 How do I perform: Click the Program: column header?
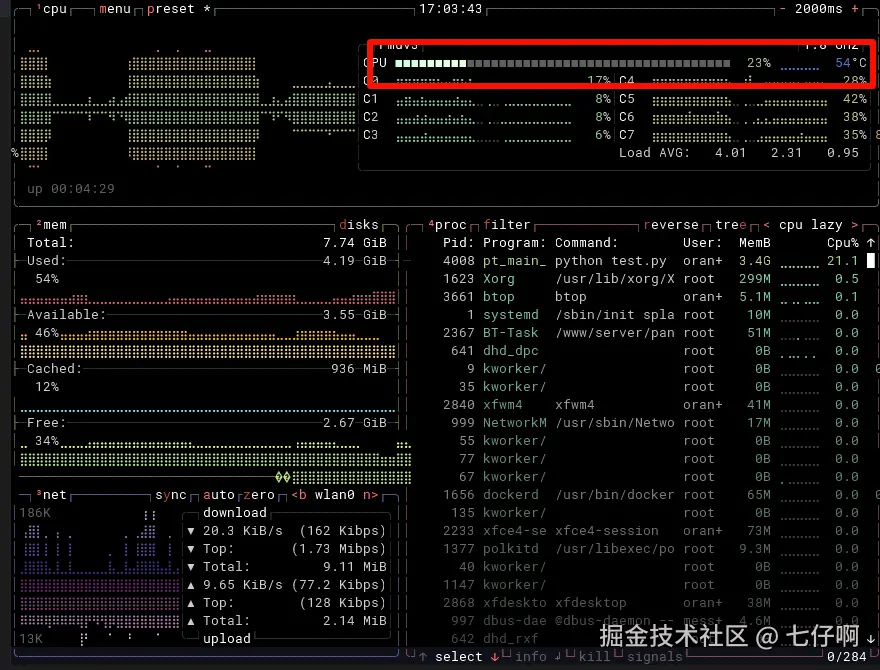coord(515,243)
